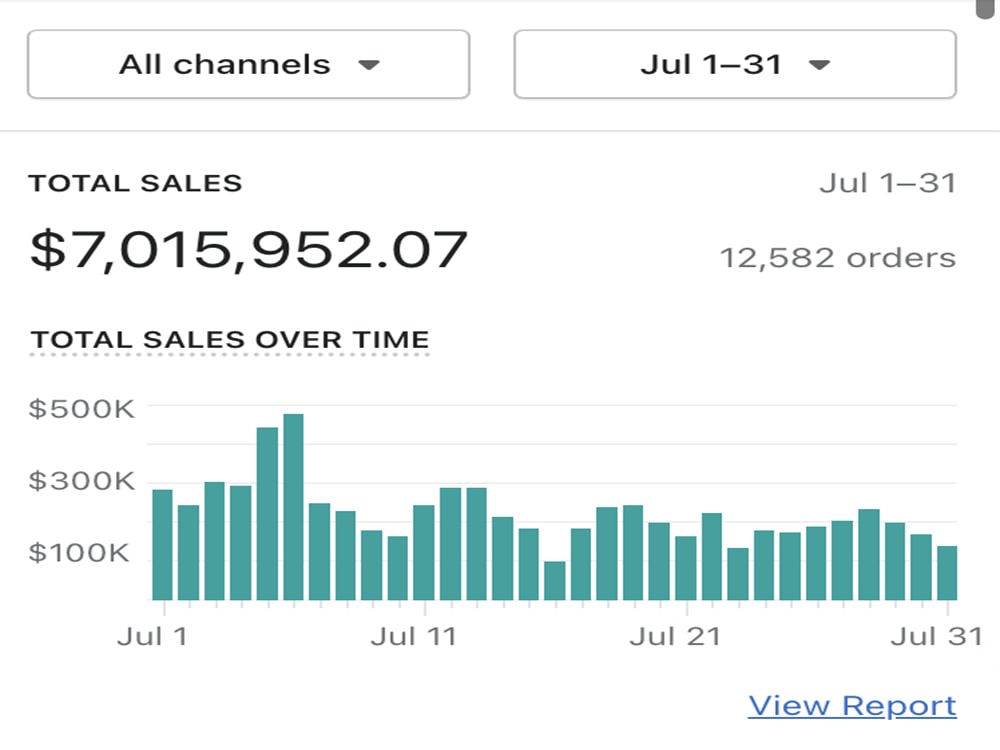1000x750 pixels.
Task: Select the last bar for Jul 31
Action: (x=947, y=573)
